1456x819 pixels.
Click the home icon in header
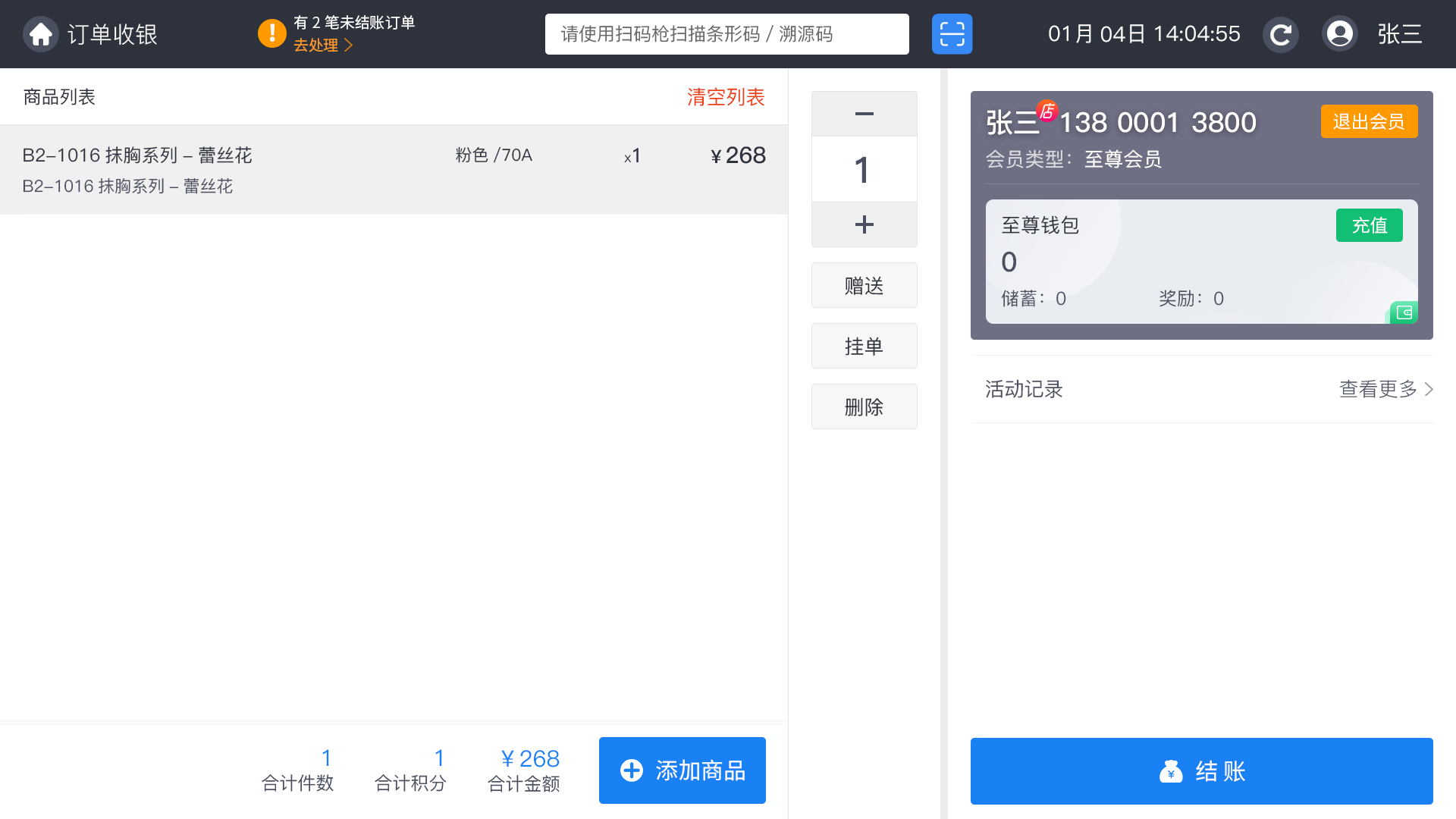41,34
